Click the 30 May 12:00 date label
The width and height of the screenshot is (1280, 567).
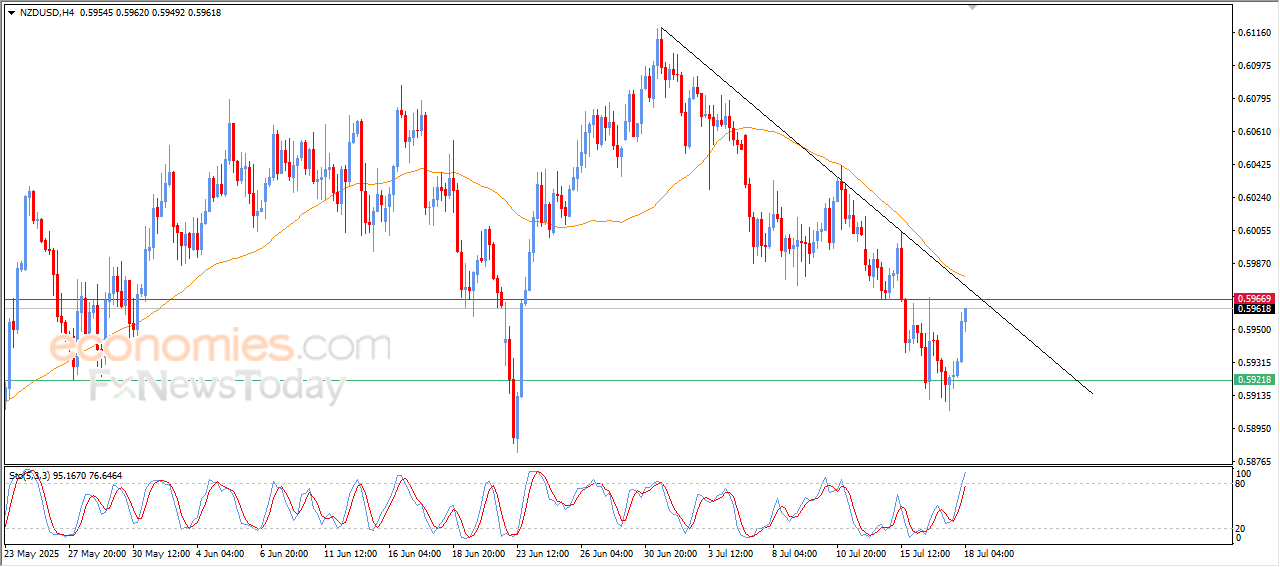(162, 553)
